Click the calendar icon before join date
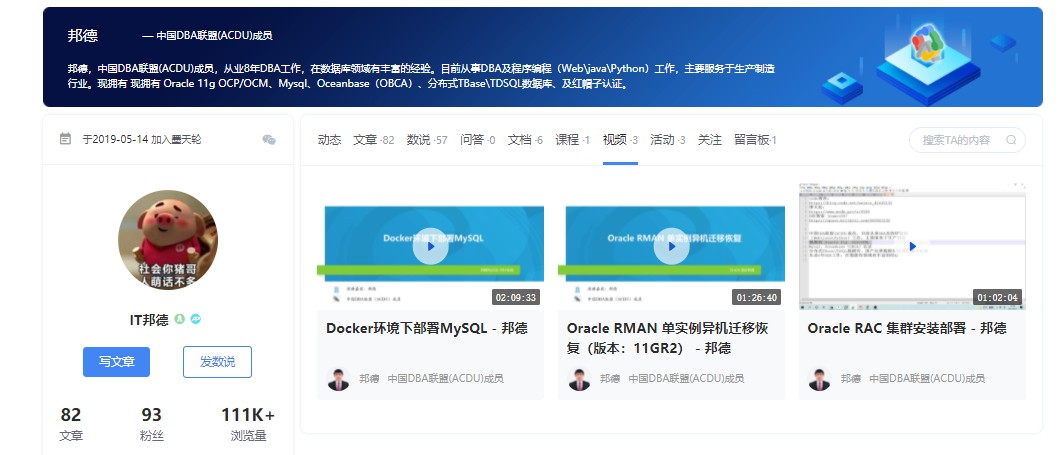 [x=66, y=139]
